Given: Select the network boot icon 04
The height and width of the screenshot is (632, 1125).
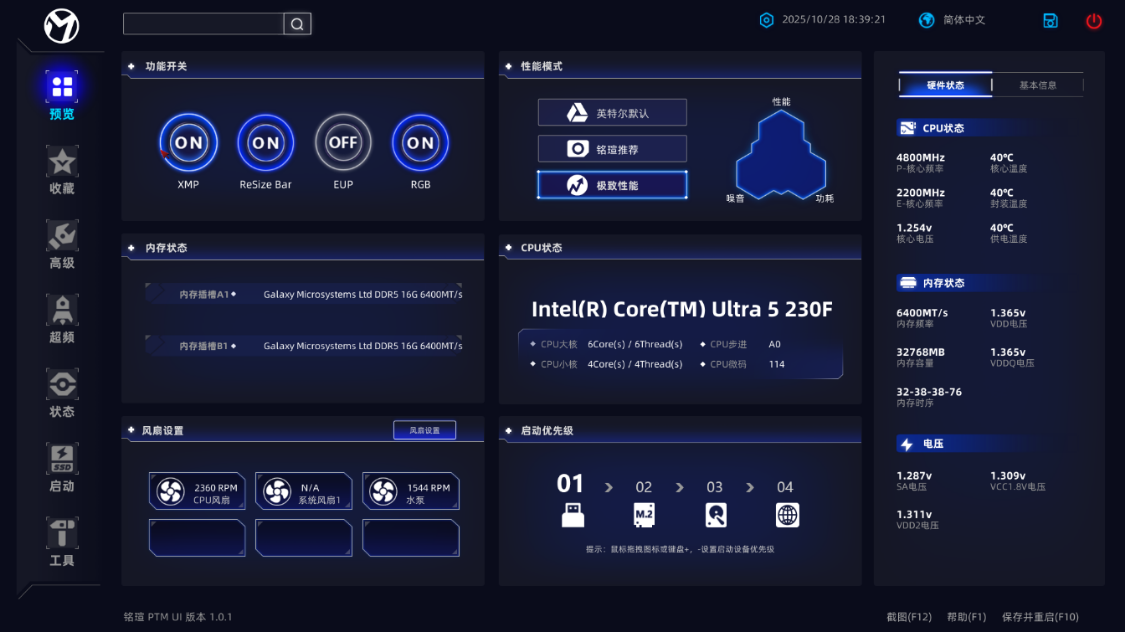Looking at the screenshot, I should tap(787, 515).
